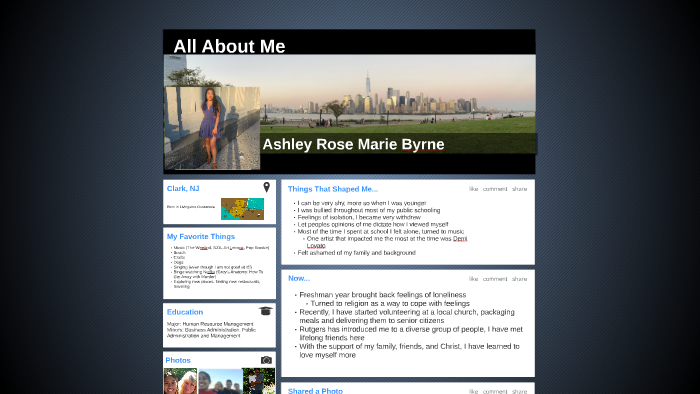Click "Freshman year brought back feelings" bullet
This screenshot has height=394, width=700.
click(x=383, y=294)
